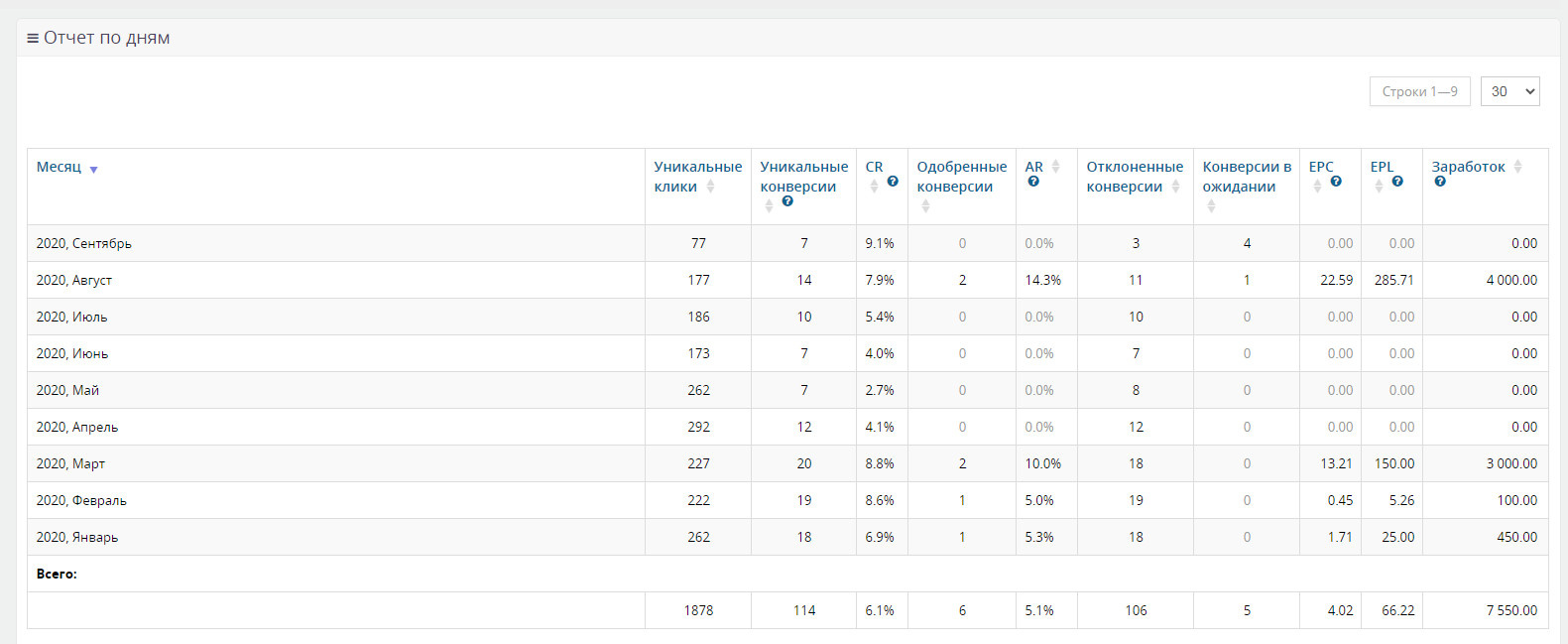The height and width of the screenshot is (644, 1568).
Task: Click the EPC column help question icon
Action: (x=1336, y=182)
